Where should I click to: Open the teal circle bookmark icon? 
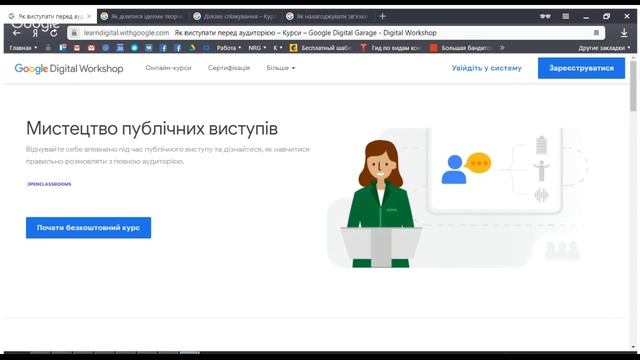click(134, 48)
